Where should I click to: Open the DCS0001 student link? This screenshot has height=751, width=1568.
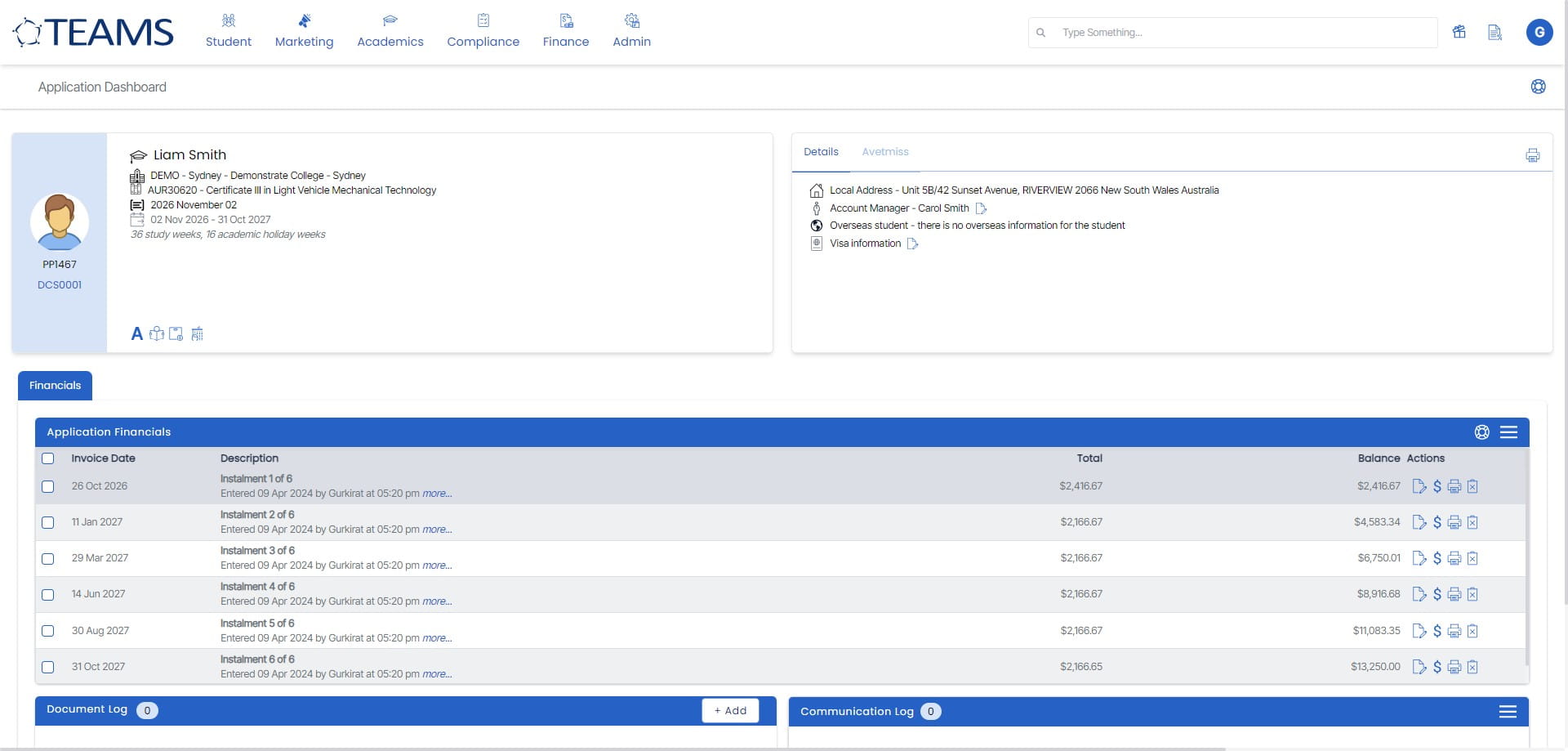60,285
